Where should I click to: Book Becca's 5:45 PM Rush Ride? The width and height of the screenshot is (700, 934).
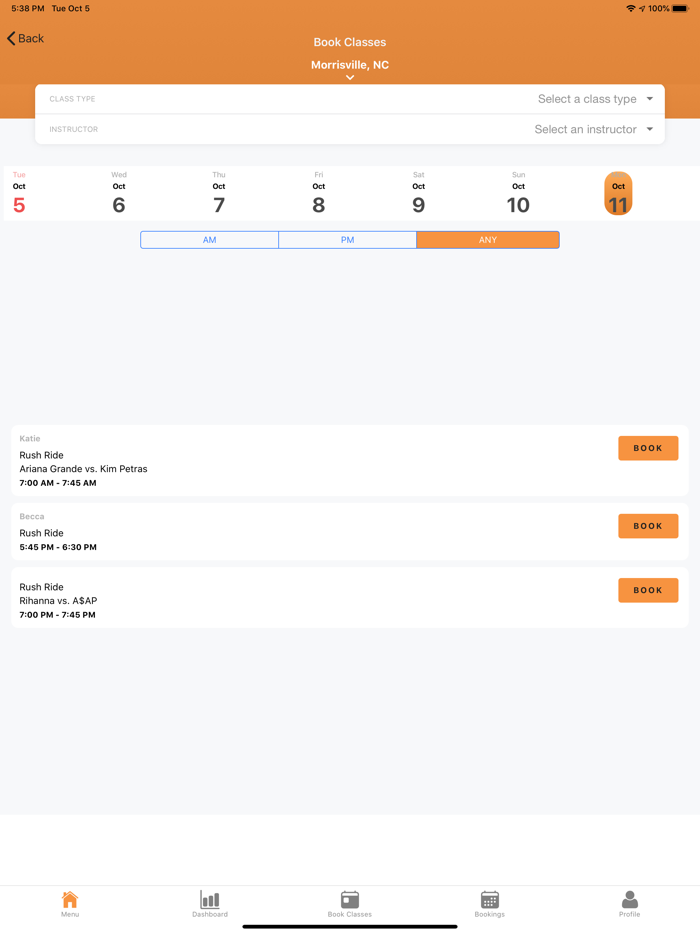coord(648,526)
